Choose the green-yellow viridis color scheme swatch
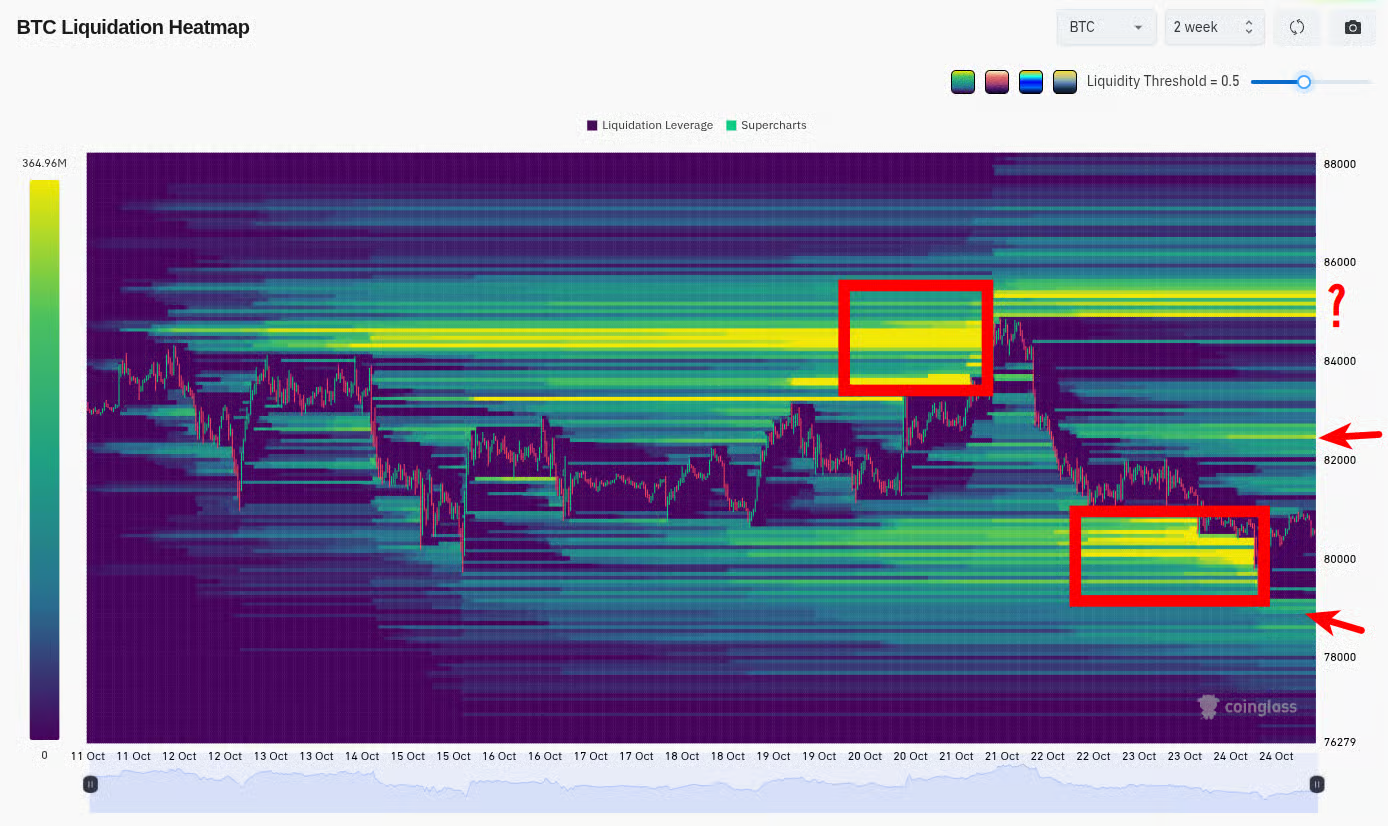Image resolution: width=1388 pixels, height=826 pixels. pos(963,82)
